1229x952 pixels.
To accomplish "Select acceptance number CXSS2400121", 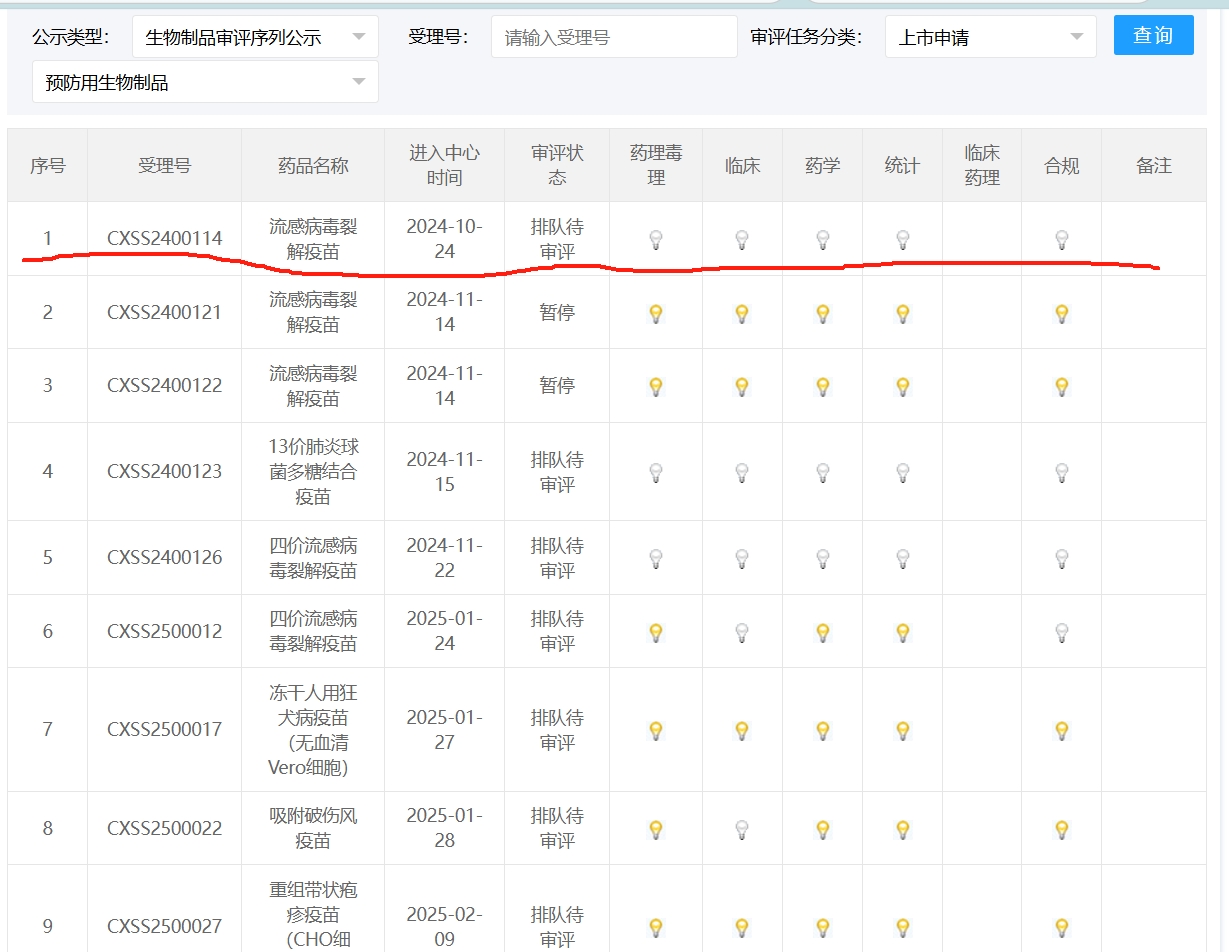I will tap(165, 313).
